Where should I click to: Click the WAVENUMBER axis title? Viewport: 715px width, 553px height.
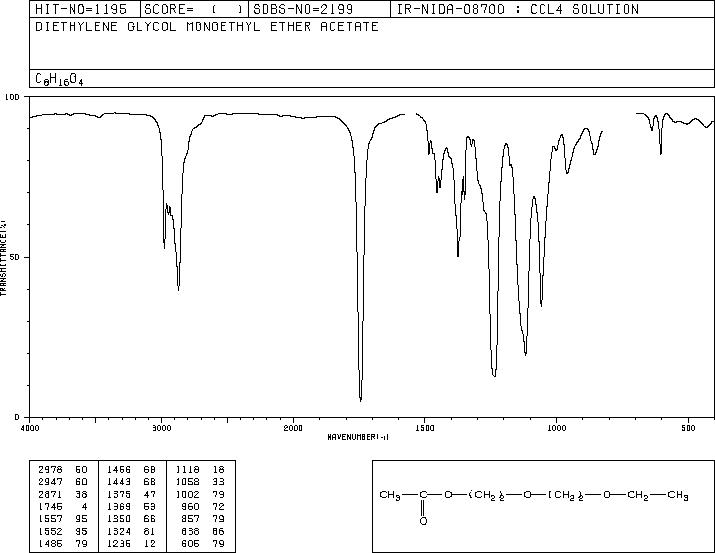pos(358,437)
